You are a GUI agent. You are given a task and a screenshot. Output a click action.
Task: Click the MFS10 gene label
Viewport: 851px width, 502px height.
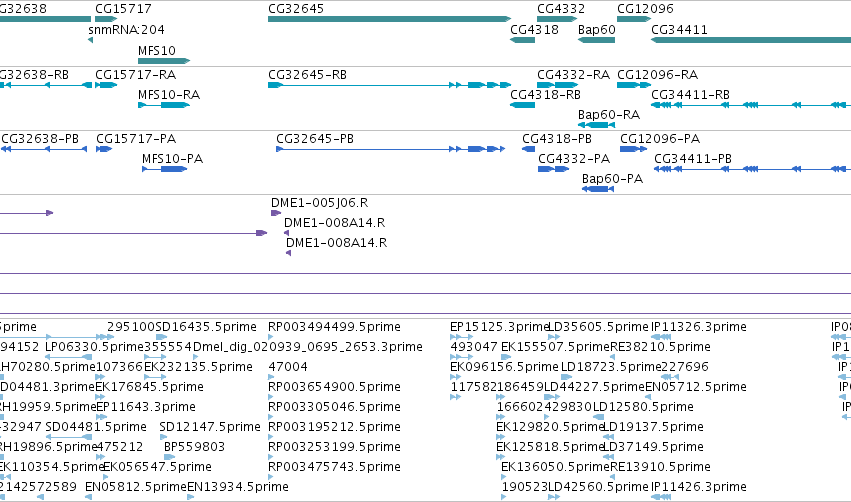157,50
